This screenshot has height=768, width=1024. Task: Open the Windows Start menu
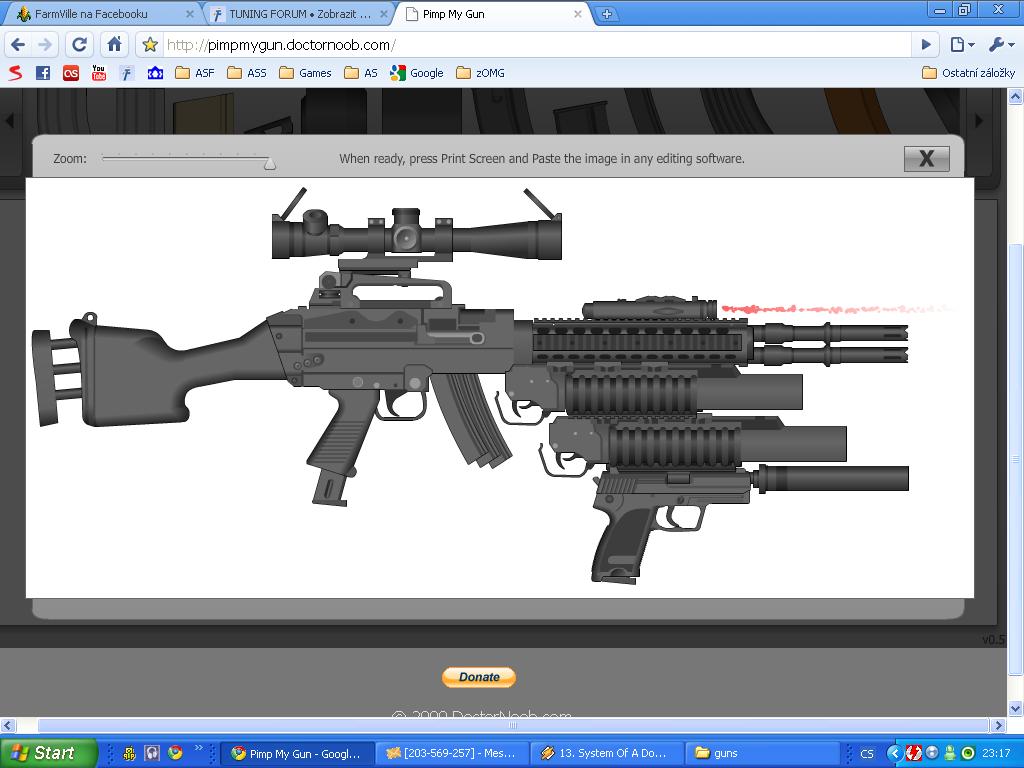(48, 753)
